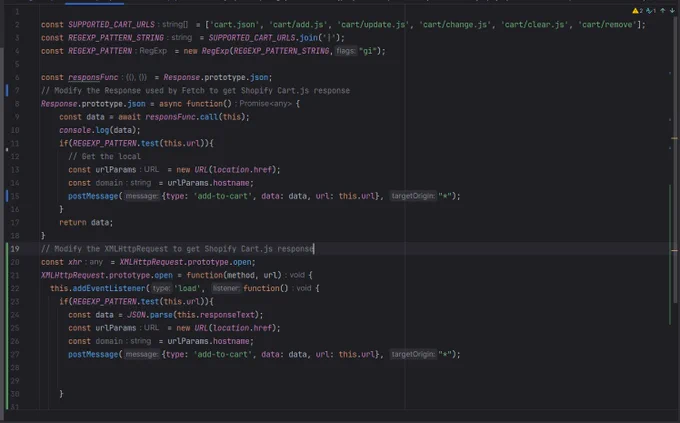Click the 'load' string on line 22
Image resolution: width=680 pixels, height=423 pixels.
click(187, 289)
